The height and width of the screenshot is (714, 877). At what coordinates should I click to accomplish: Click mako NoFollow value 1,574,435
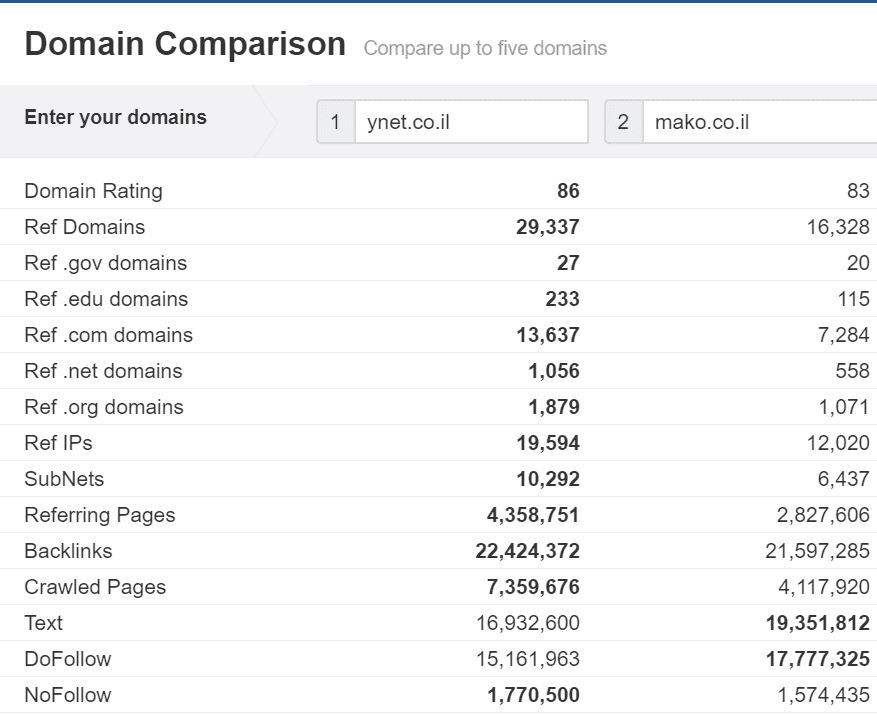click(824, 695)
